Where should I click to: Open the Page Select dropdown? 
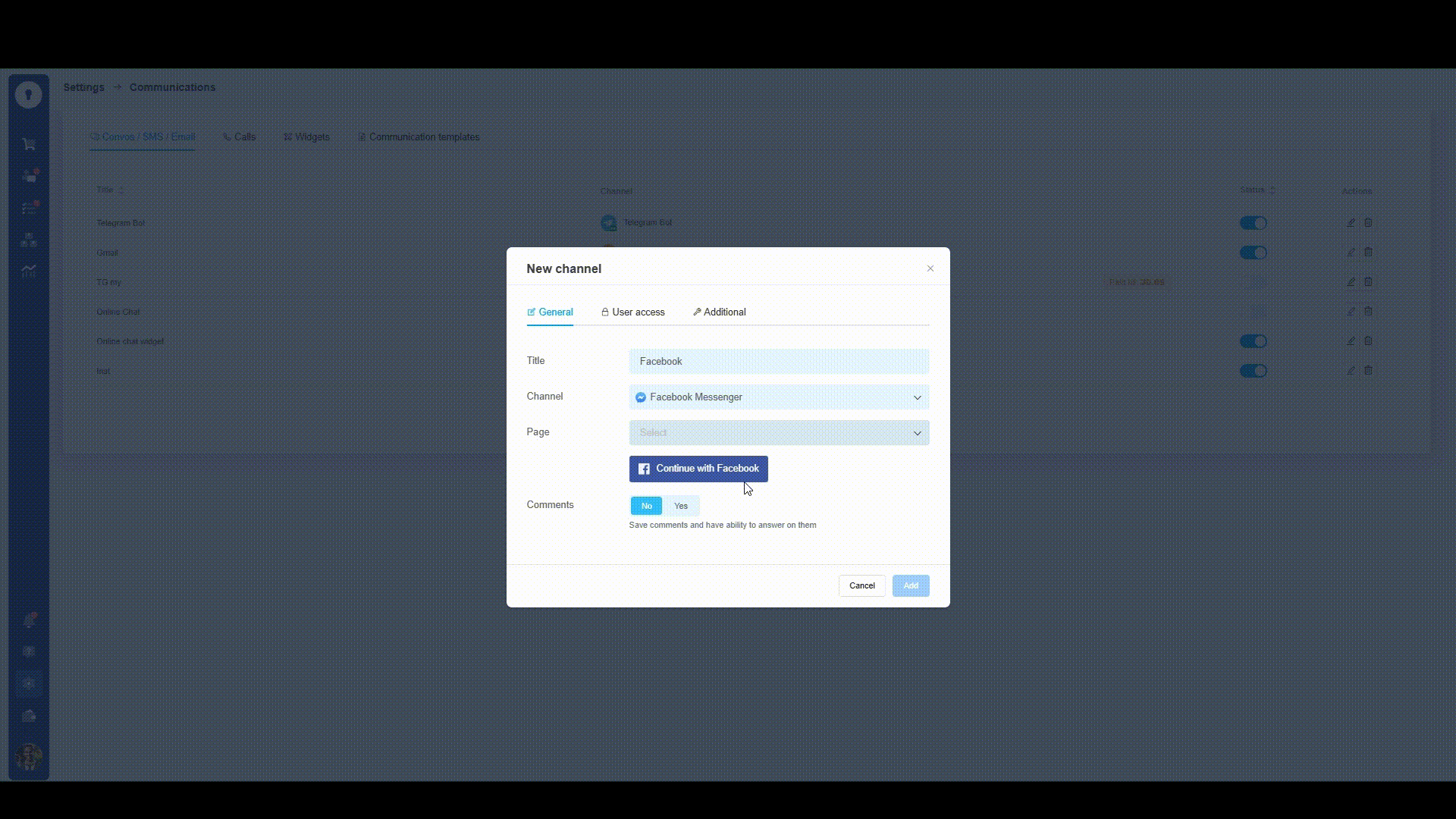779,433
